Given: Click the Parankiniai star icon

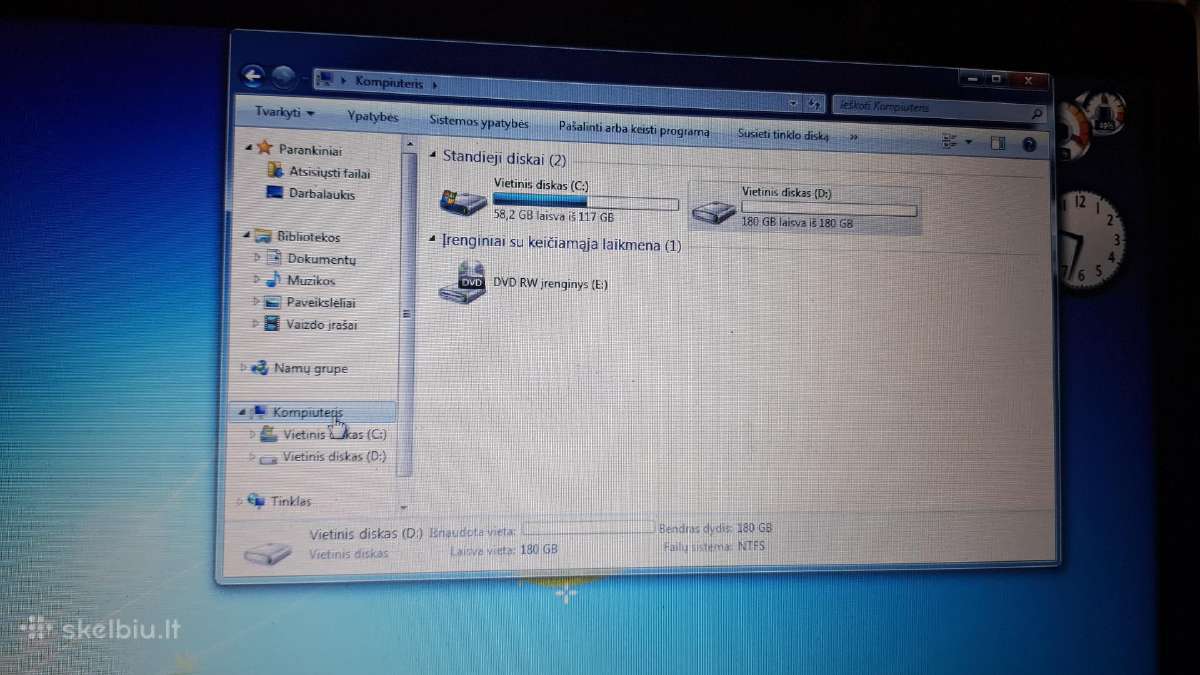Looking at the screenshot, I should point(264,148).
